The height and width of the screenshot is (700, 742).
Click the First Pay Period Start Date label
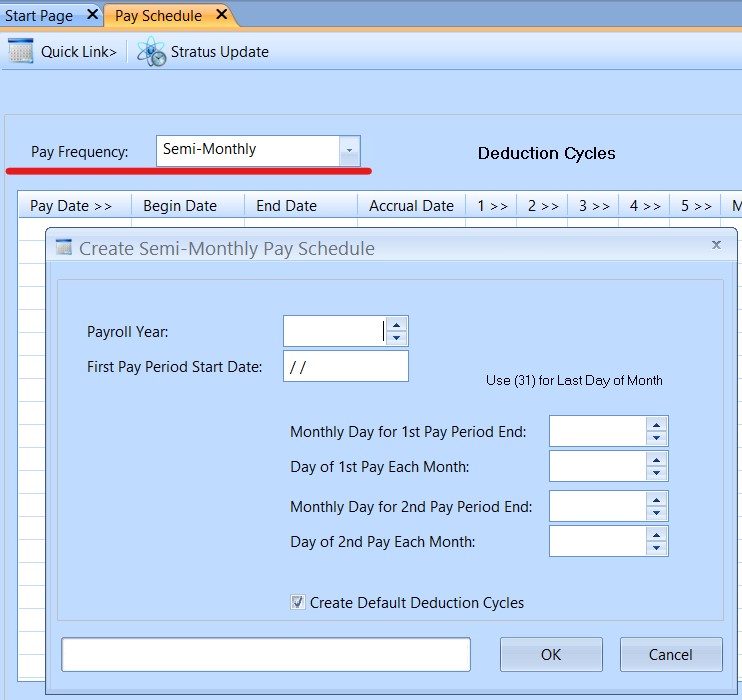pyautogui.click(x=174, y=367)
